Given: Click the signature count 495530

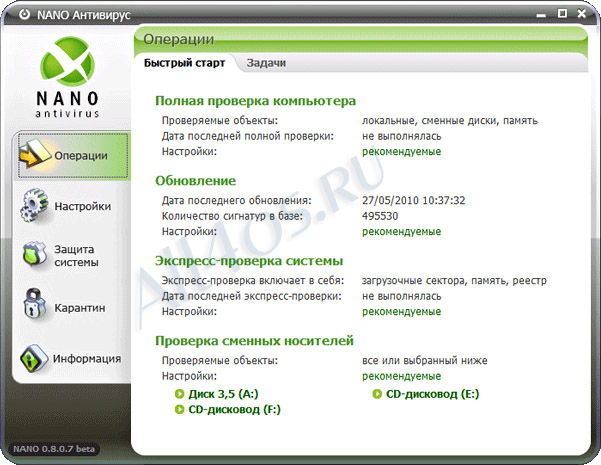Looking at the screenshot, I should pos(380,216).
